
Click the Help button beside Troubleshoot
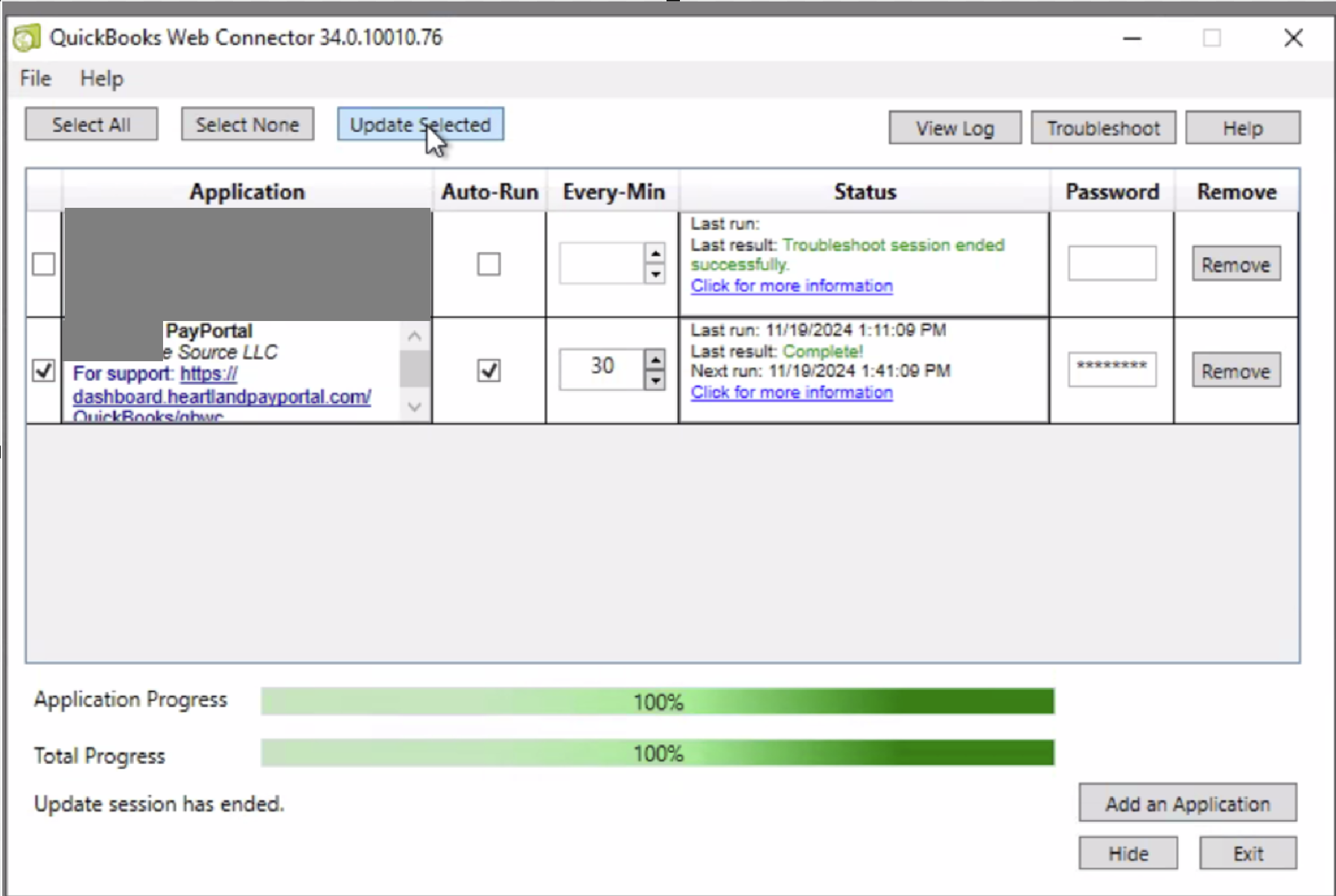point(1243,128)
